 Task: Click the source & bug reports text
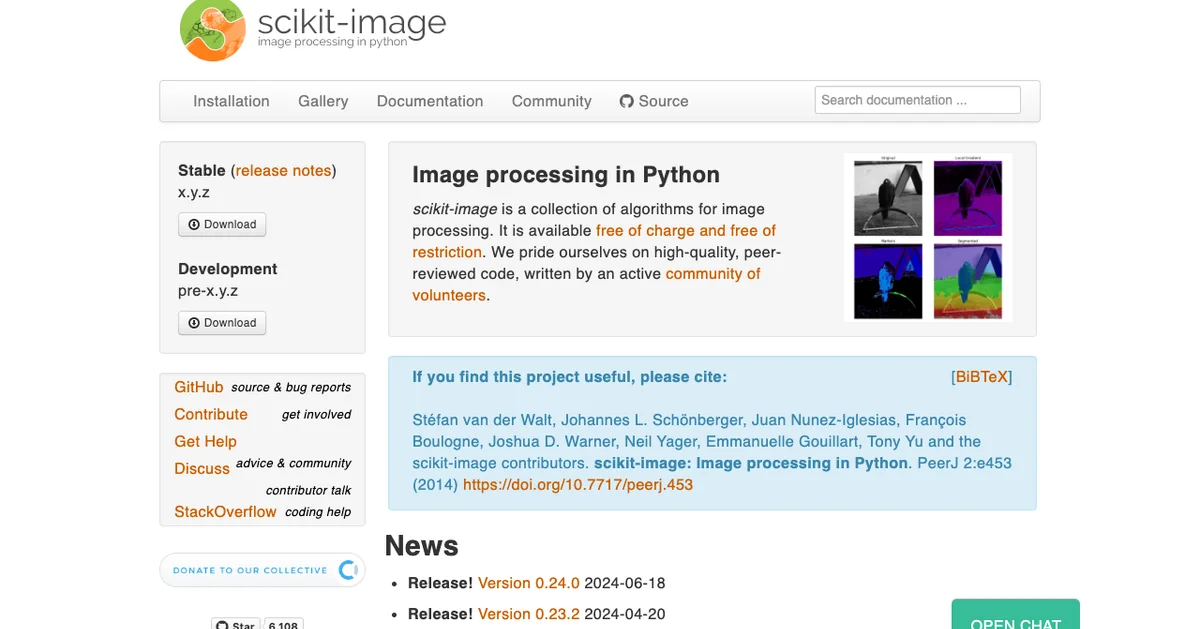click(x=291, y=387)
